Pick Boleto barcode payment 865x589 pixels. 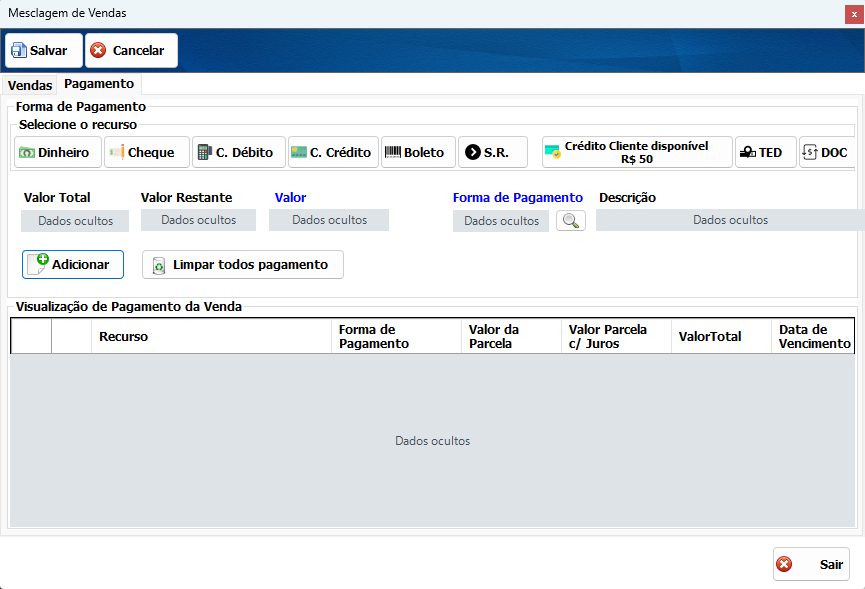point(418,152)
